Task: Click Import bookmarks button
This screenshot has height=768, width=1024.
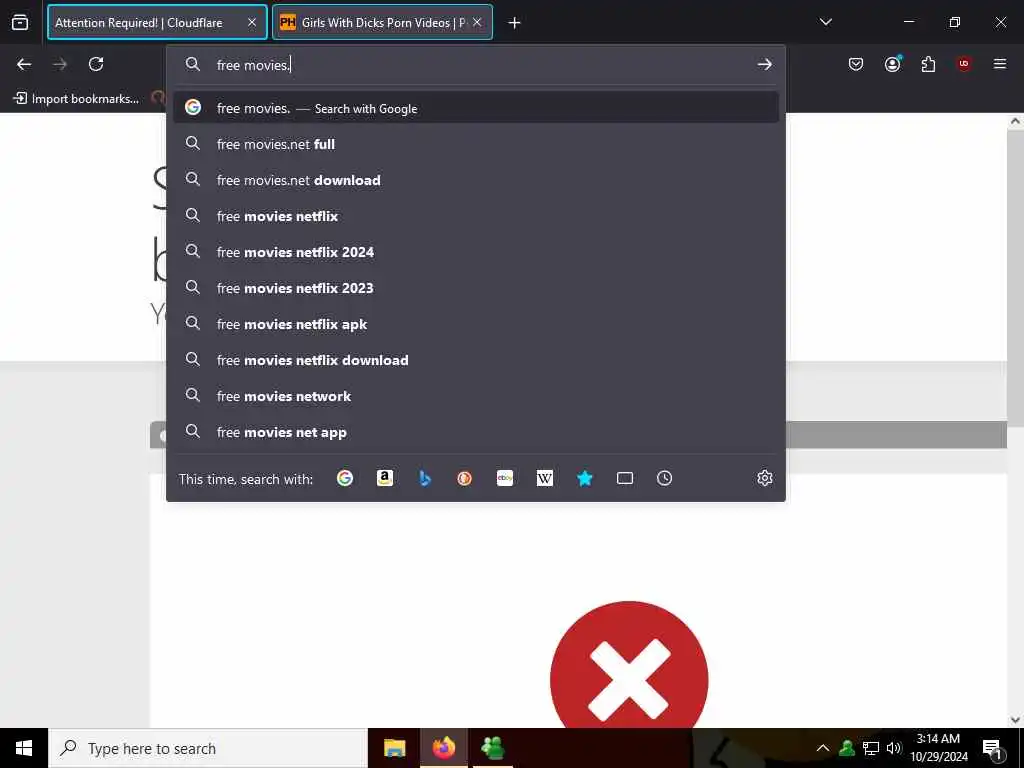Action: [76, 99]
